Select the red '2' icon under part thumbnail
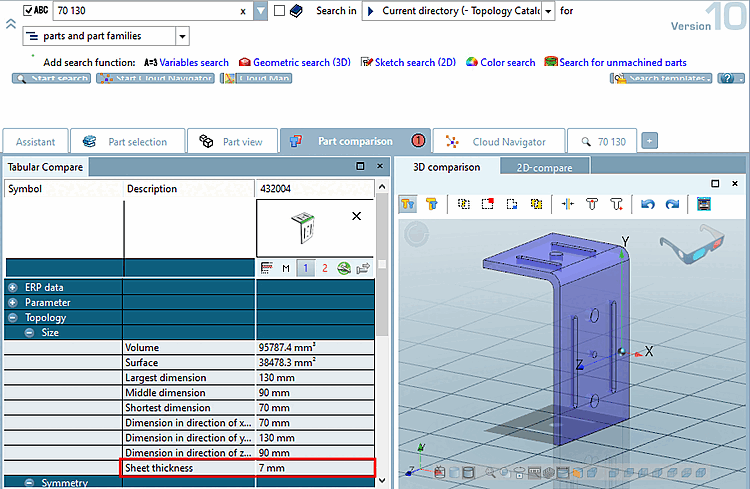This screenshot has height=489, width=750. 324,268
